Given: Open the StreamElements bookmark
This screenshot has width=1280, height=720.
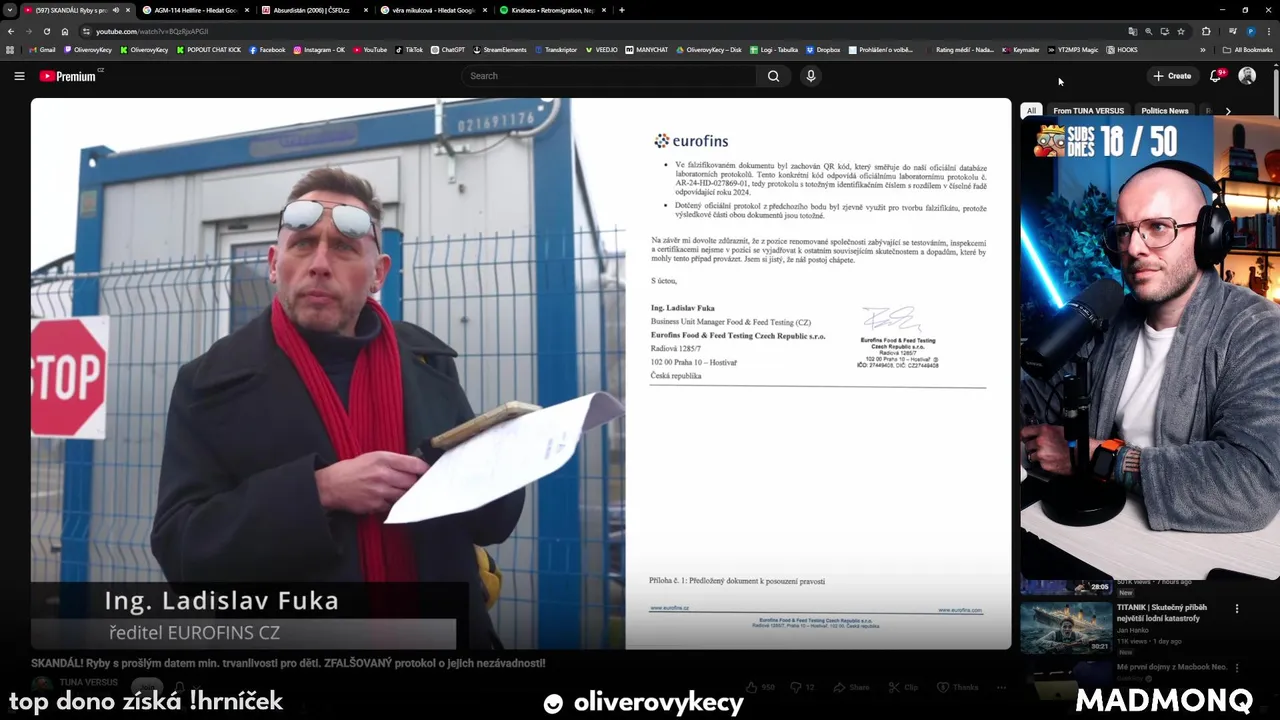Looking at the screenshot, I should pos(501,50).
